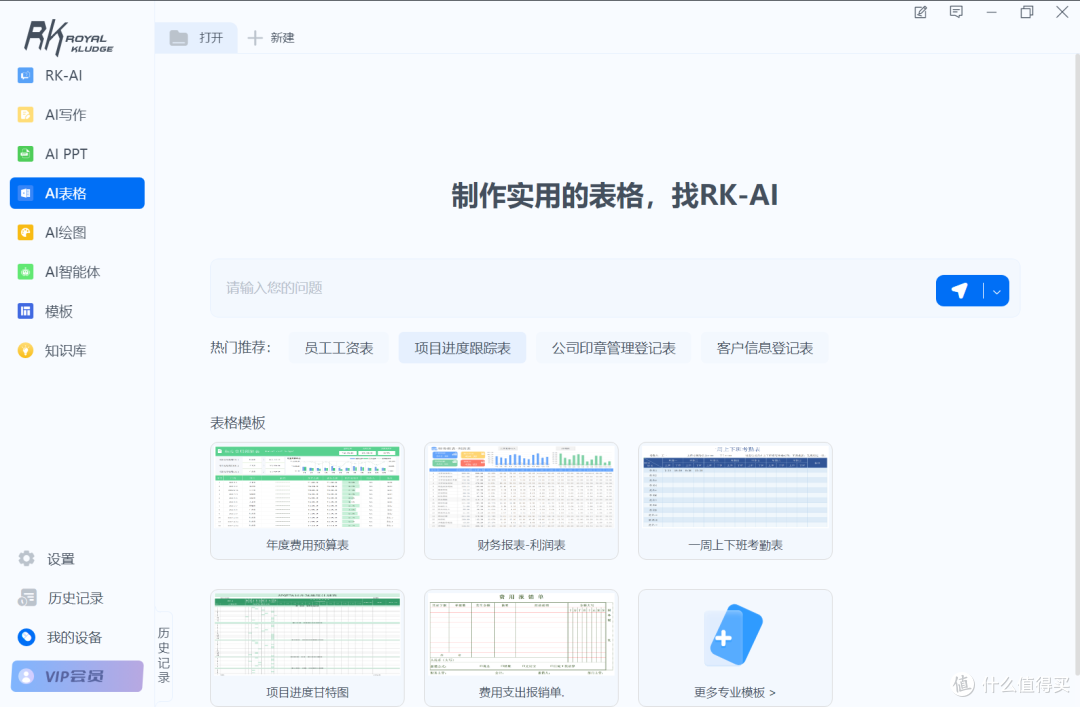
Task: Choose the 公司印章管理登记表 suggestion
Action: tap(614, 348)
